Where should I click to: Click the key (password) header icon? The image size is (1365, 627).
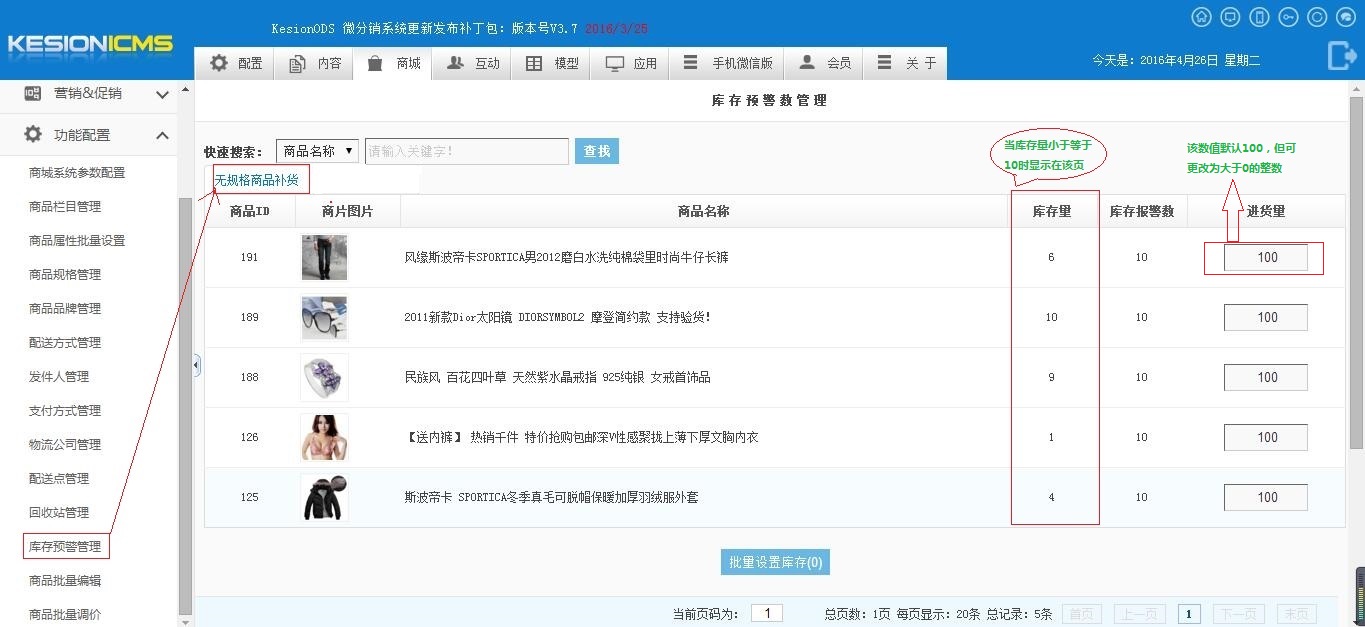point(1289,17)
